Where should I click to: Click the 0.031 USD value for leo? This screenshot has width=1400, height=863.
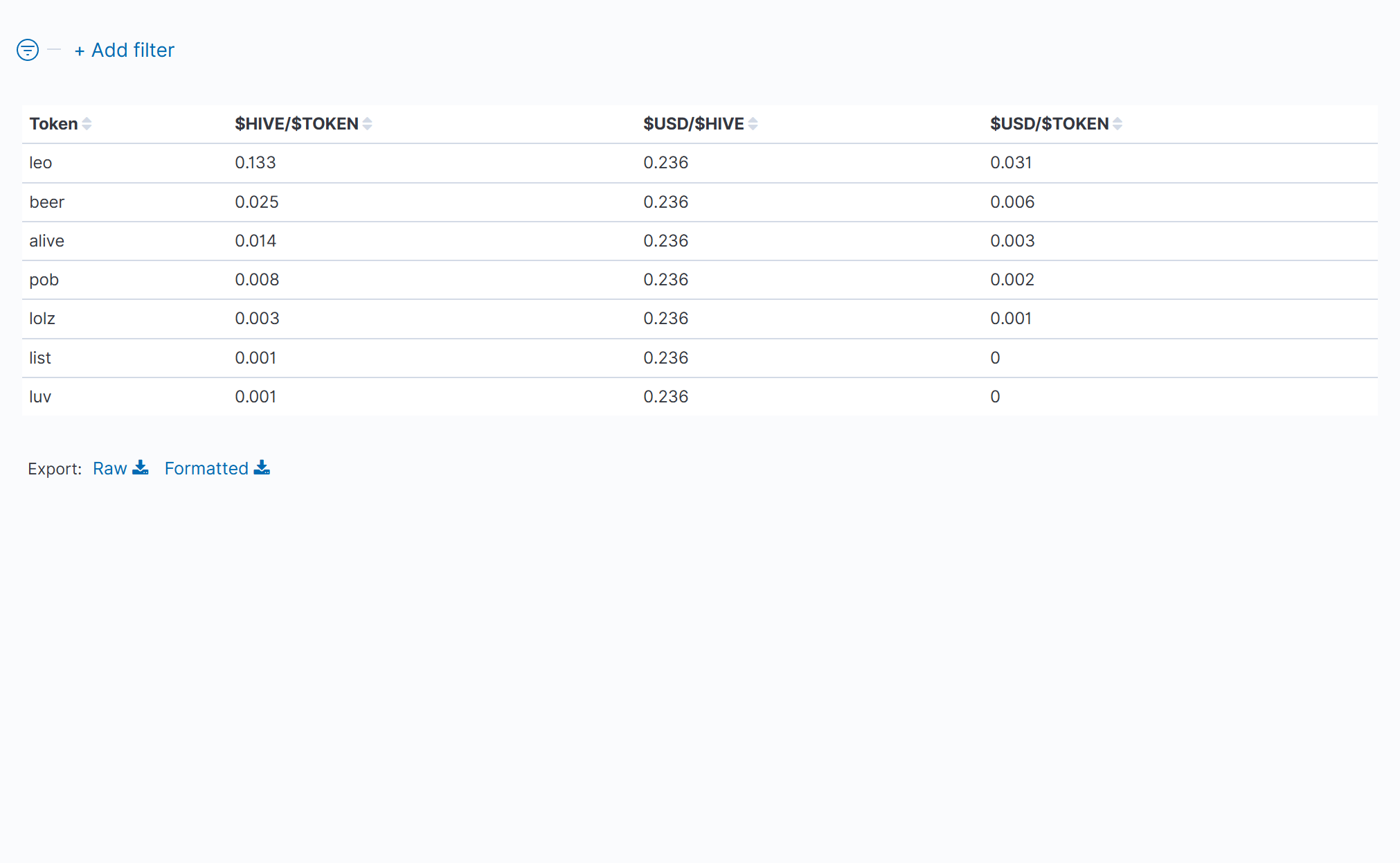(x=1011, y=163)
